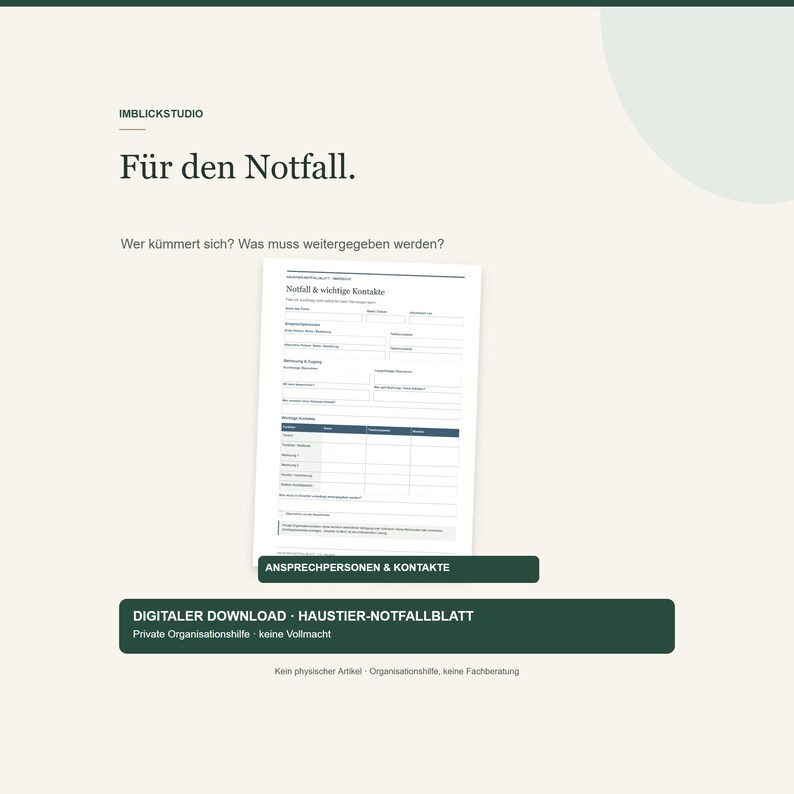Click the 'Notfall & wichtige Kontakte' document title
Image resolution: width=794 pixels, height=794 pixels.
tap(335, 290)
